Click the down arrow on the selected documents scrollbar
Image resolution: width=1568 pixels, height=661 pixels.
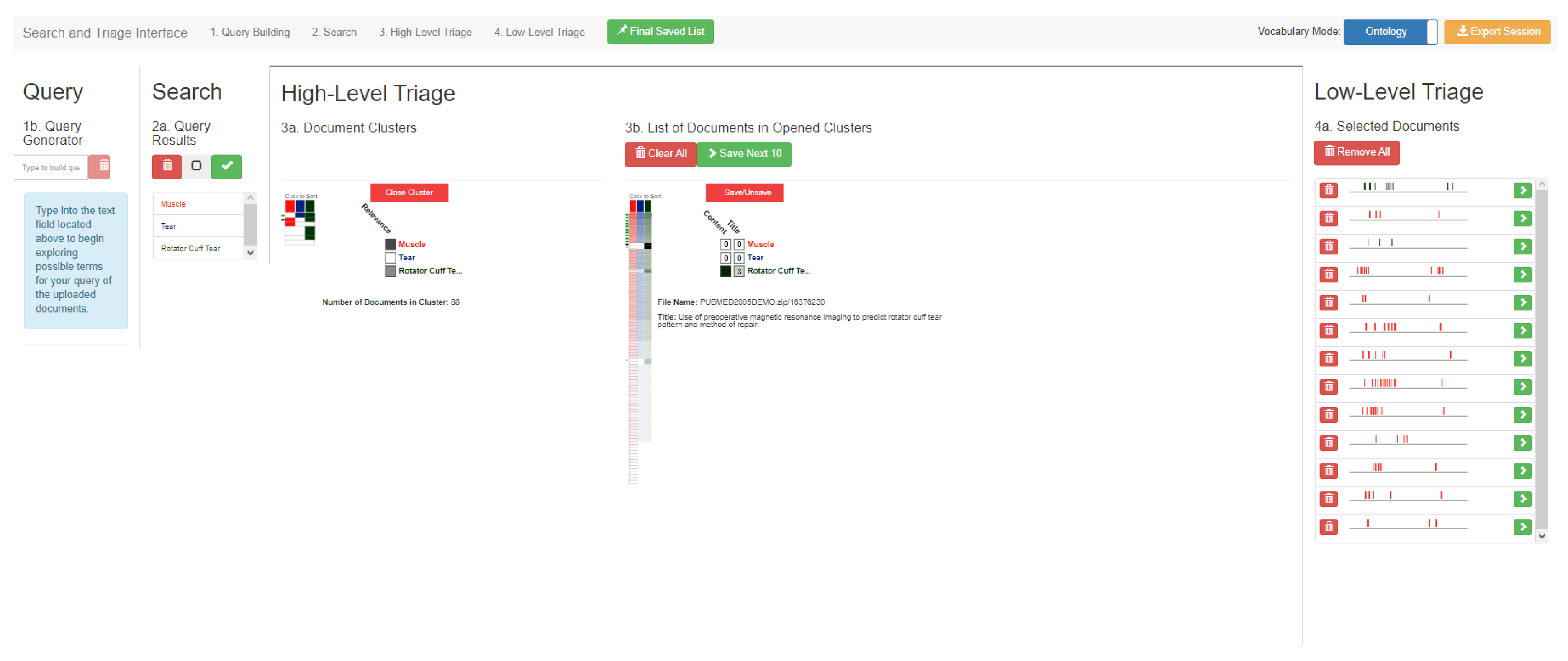pos(1542,536)
